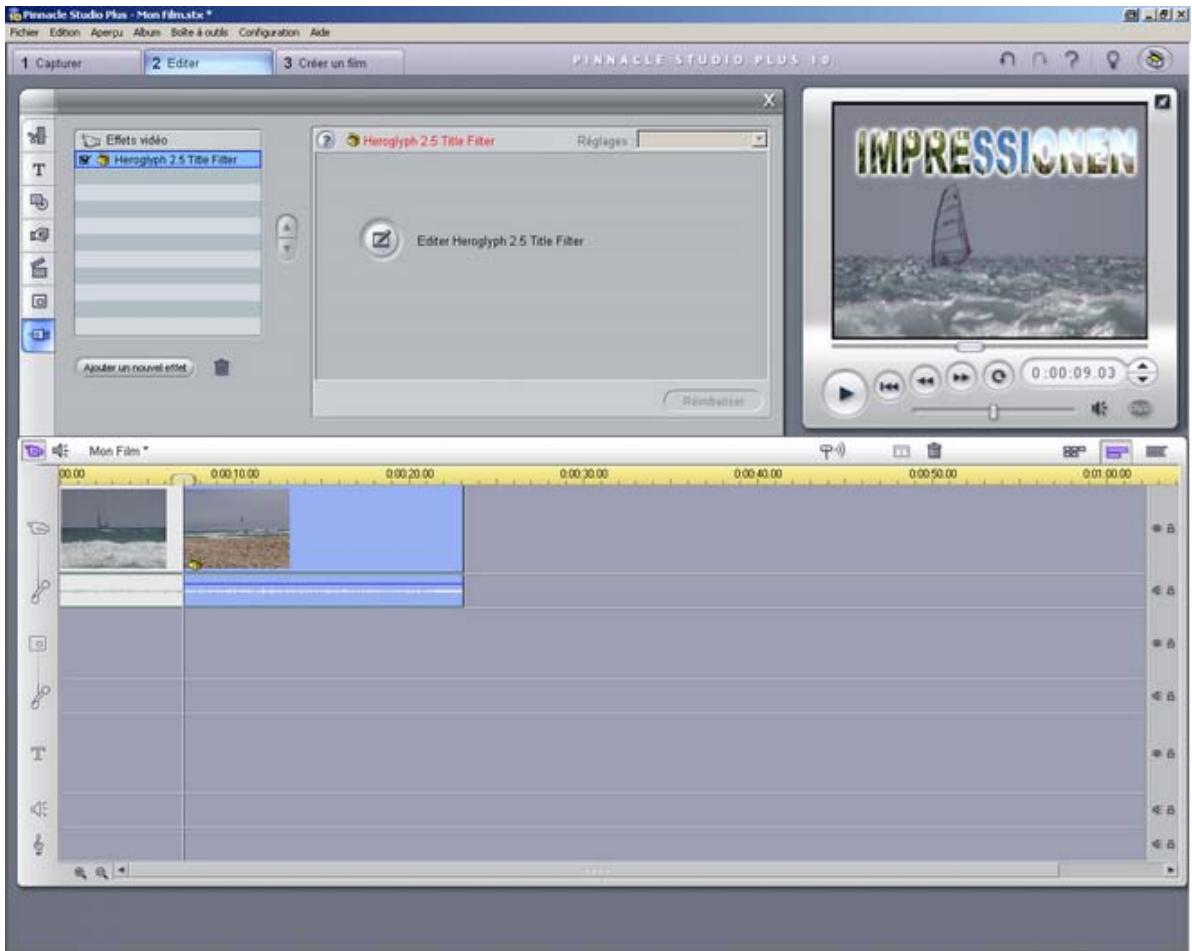Select the second beach video clip
The width and height of the screenshot is (1192, 951).
pos(324,528)
